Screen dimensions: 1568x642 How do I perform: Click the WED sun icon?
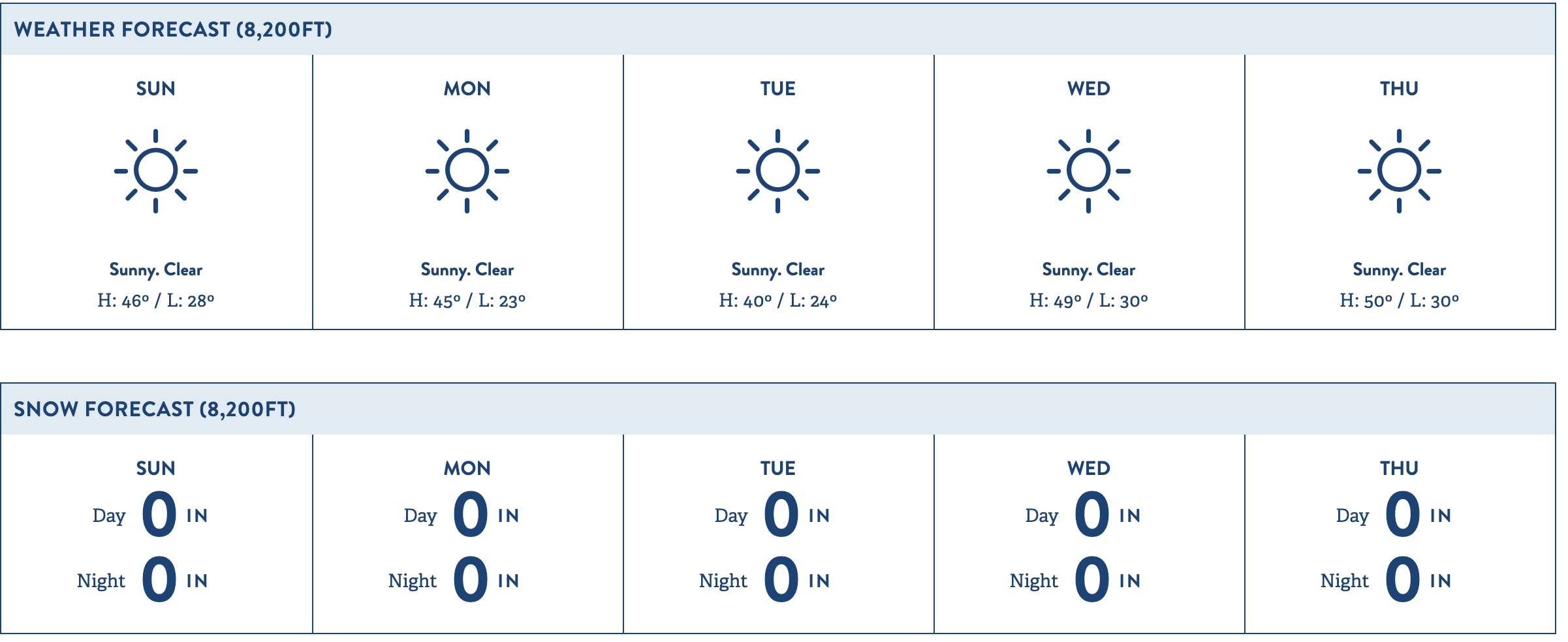pos(1089,171)
